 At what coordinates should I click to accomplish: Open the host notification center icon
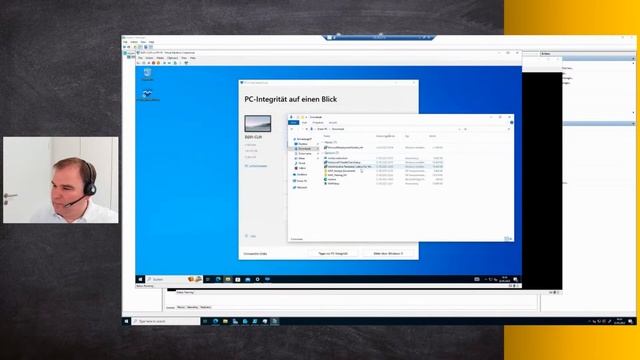click(631, 322)
